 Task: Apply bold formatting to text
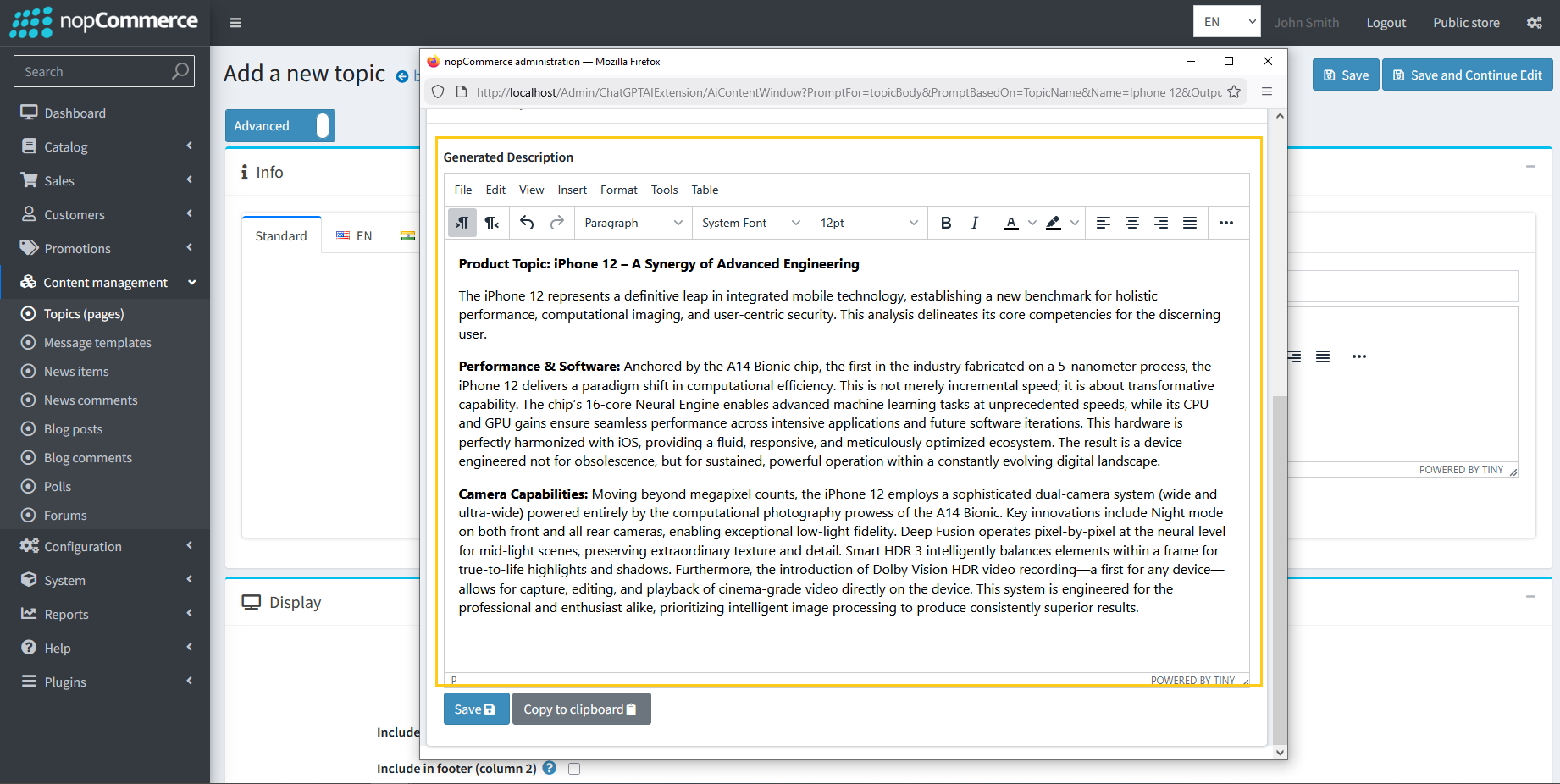(x=946, y=223)
